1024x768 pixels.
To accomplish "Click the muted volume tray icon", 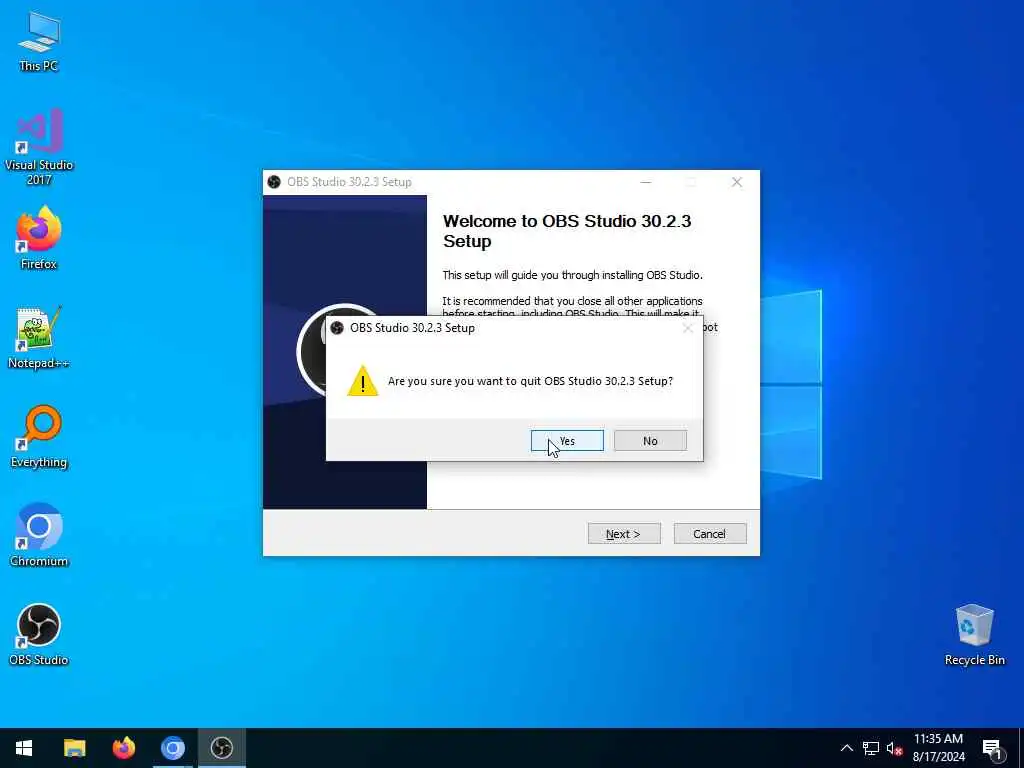I will pyautogui.click(x=895, y=748).
